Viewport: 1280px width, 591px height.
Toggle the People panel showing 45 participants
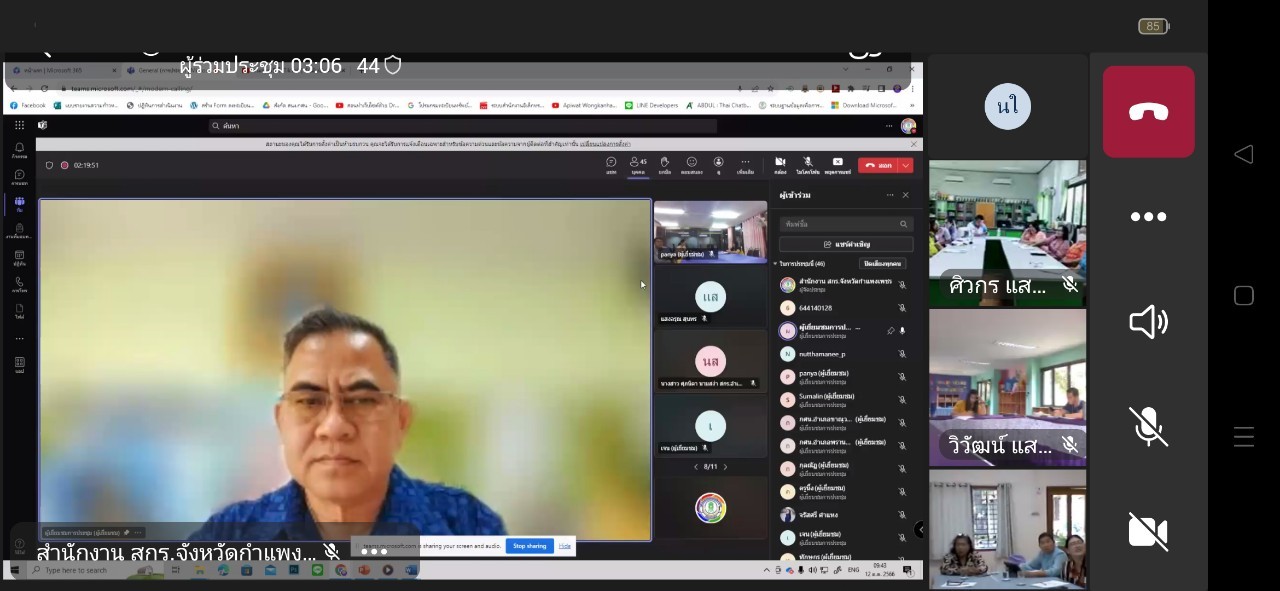click(638, 164)
